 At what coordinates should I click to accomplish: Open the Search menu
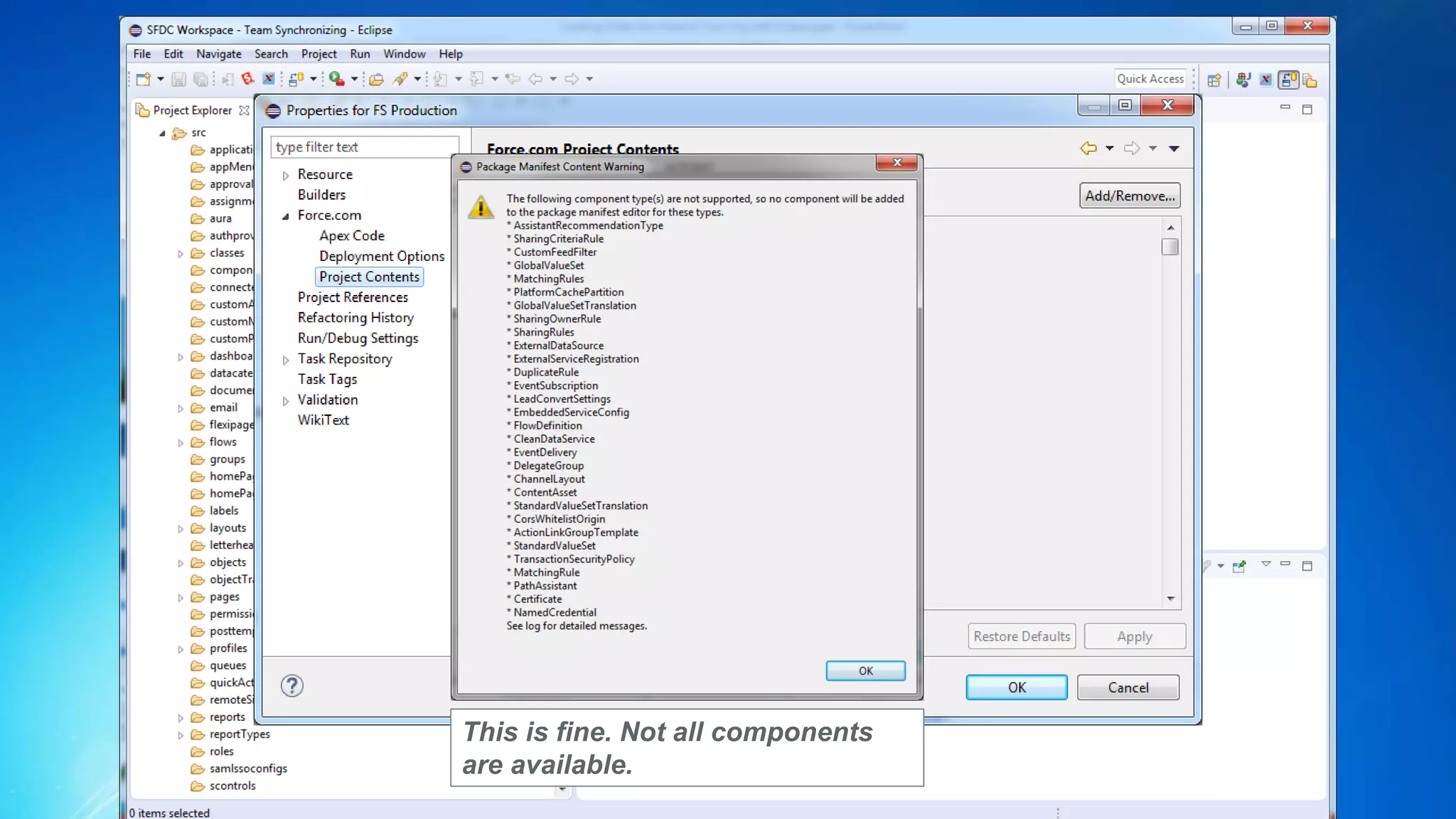pyautogui.click(x=271, y=54)
